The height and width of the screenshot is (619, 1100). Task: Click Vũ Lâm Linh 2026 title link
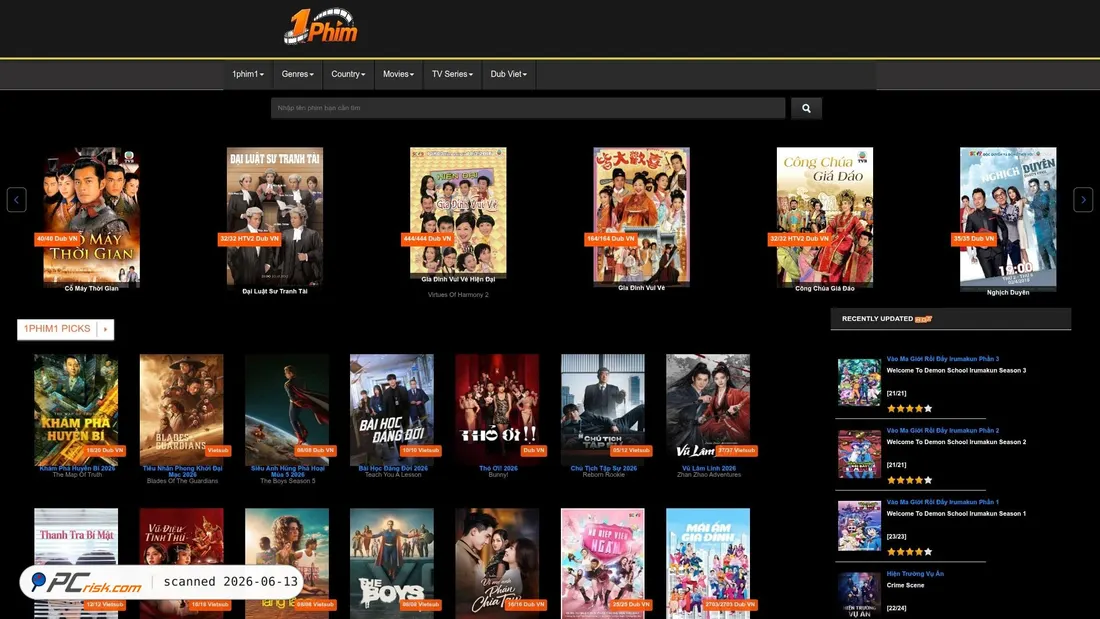pos(709,468)
